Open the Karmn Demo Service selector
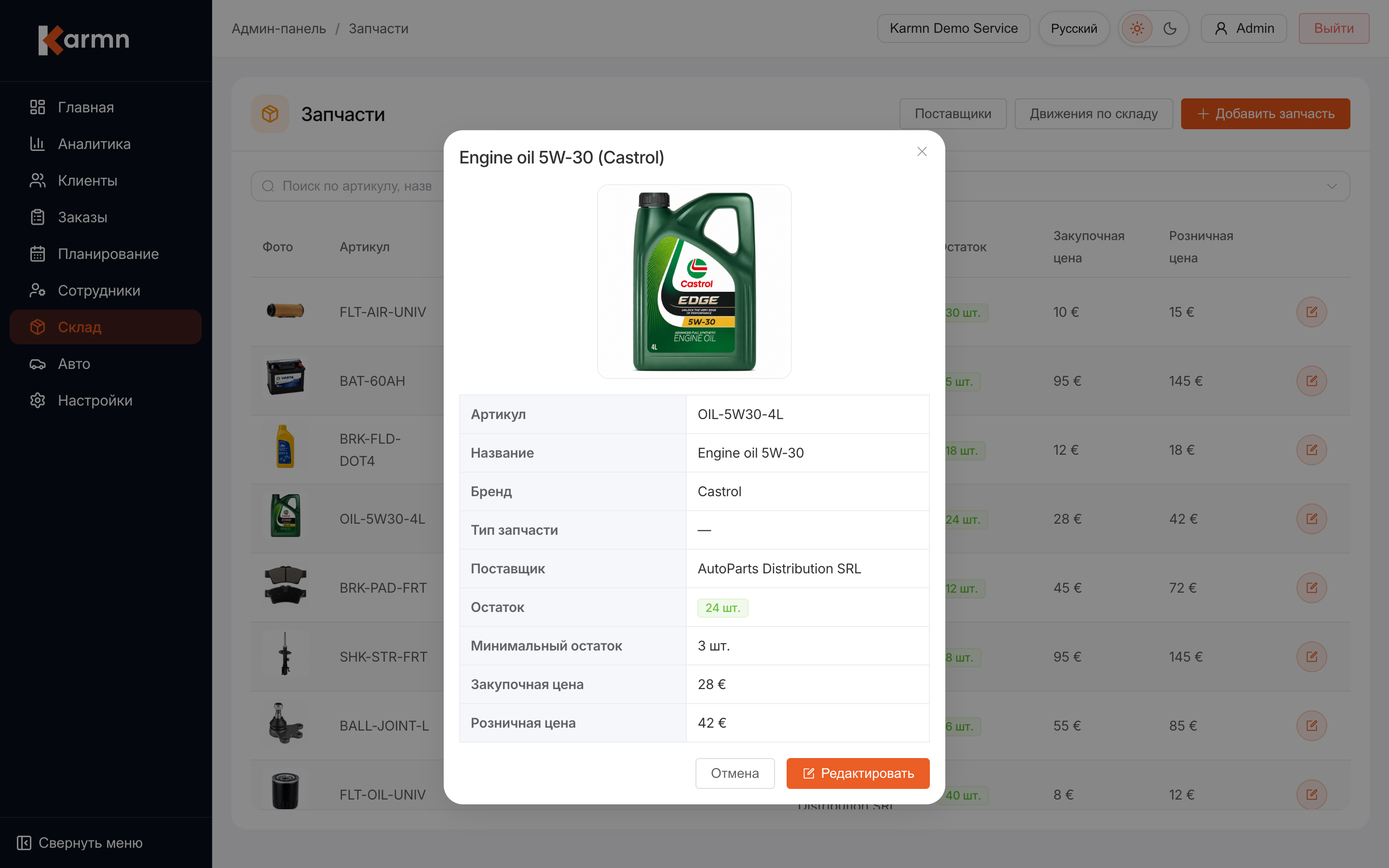The width and height of the screenshot is (1389, 868). (x=953, y=29)
